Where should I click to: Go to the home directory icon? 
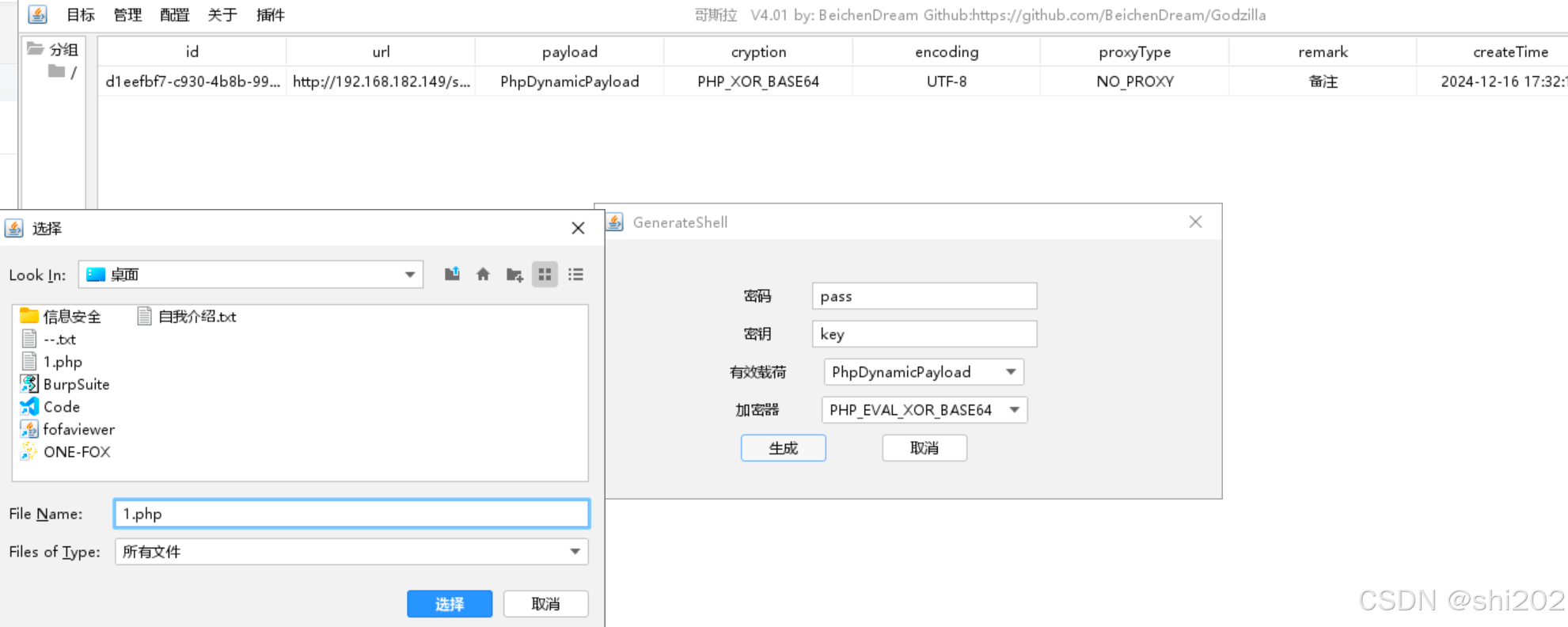tap(483, 275)
